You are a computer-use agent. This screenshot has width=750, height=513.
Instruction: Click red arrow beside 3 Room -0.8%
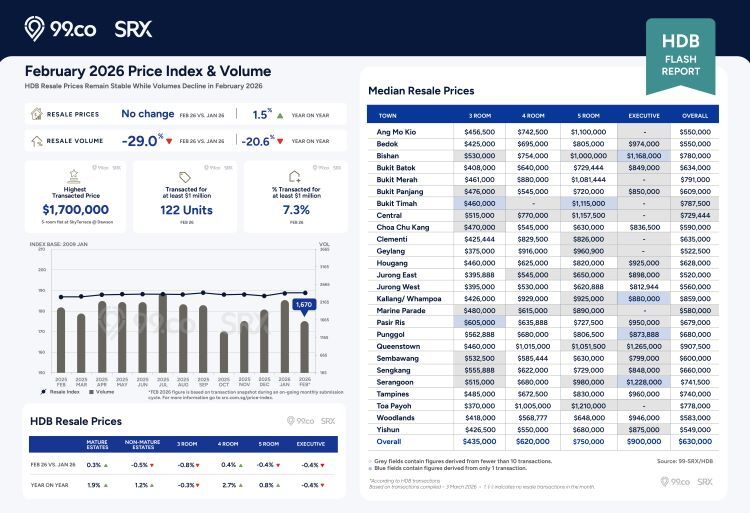coord(197,465)
